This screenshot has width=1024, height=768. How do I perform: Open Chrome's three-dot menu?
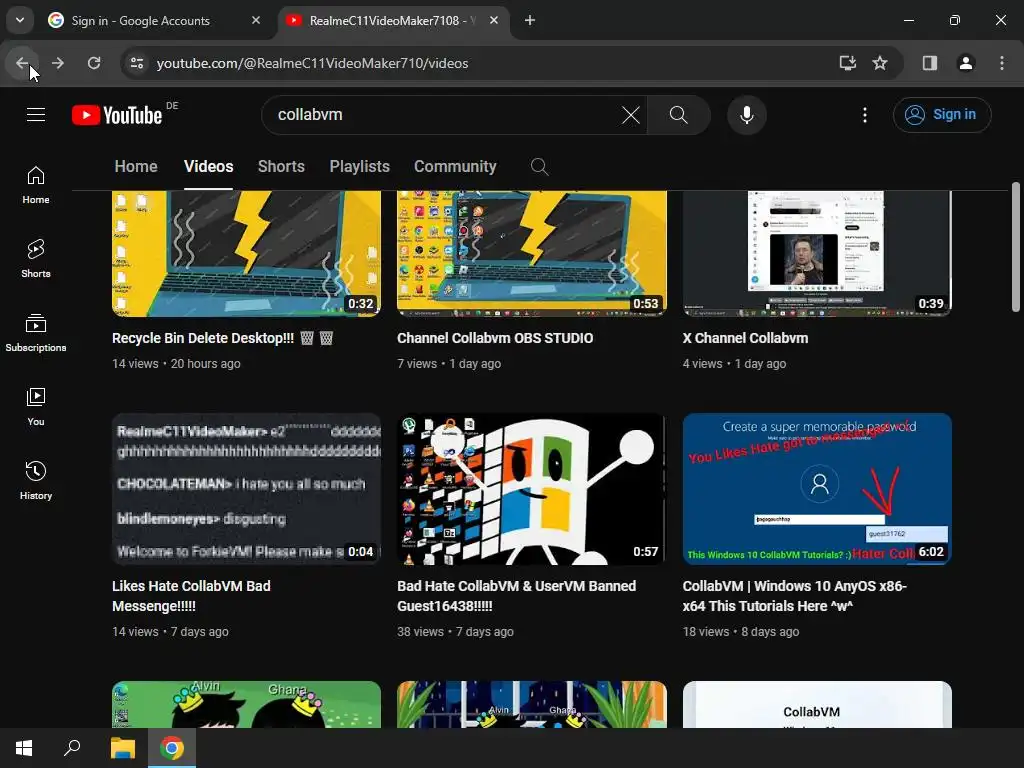(1002, 63)
